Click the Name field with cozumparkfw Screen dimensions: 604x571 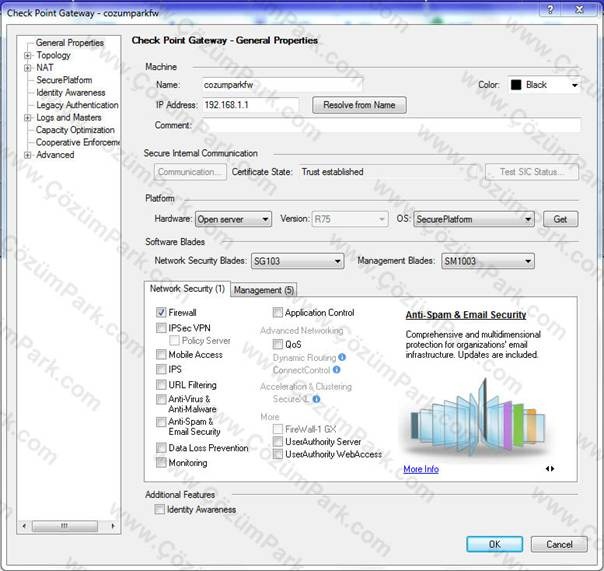point(282,85)
